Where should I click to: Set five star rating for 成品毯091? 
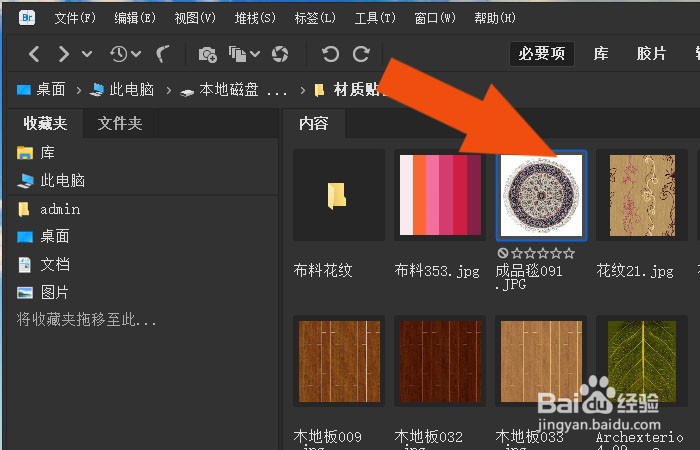pos(569,254)
